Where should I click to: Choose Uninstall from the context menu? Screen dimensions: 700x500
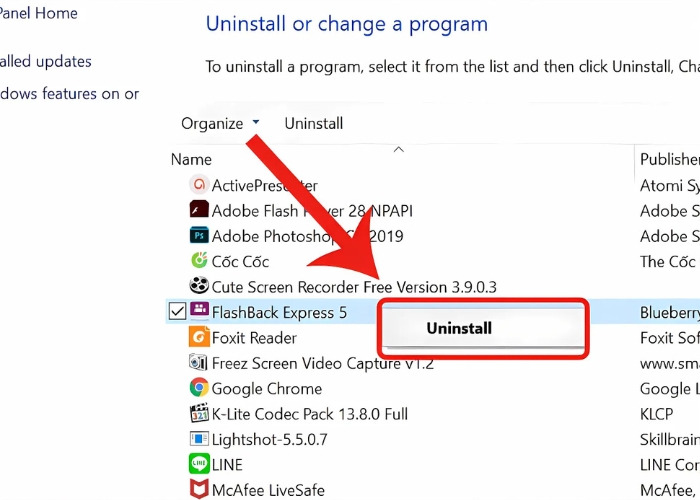tap(459, 327)
